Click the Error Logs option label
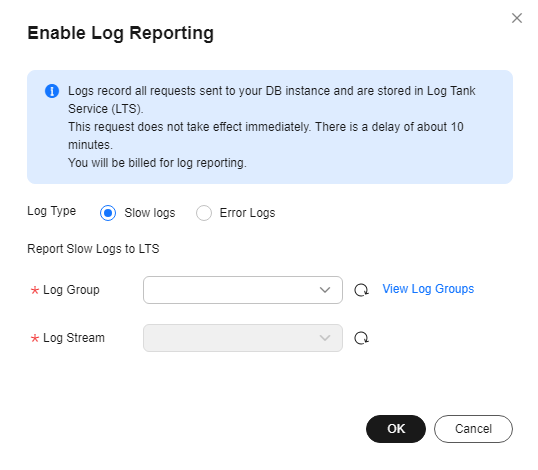This screenshot has height=470, width=538. point(247,213)
